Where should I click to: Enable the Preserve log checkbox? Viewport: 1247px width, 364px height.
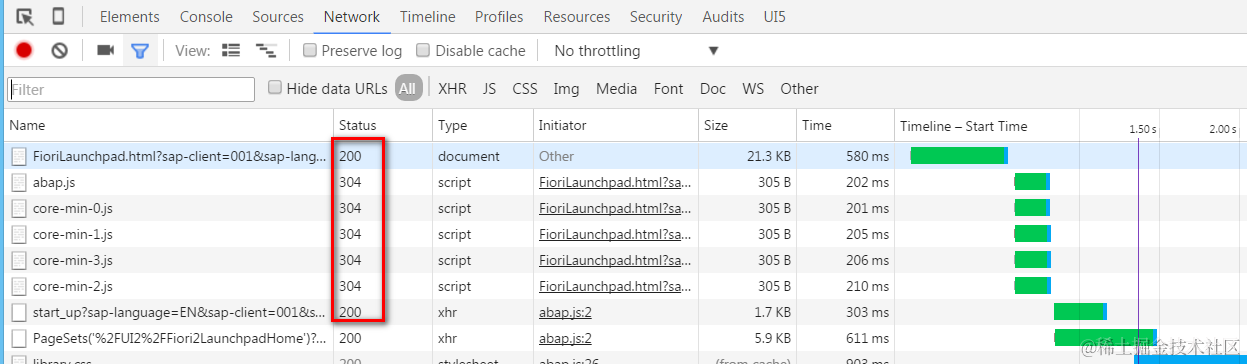[x=310, y=50]
